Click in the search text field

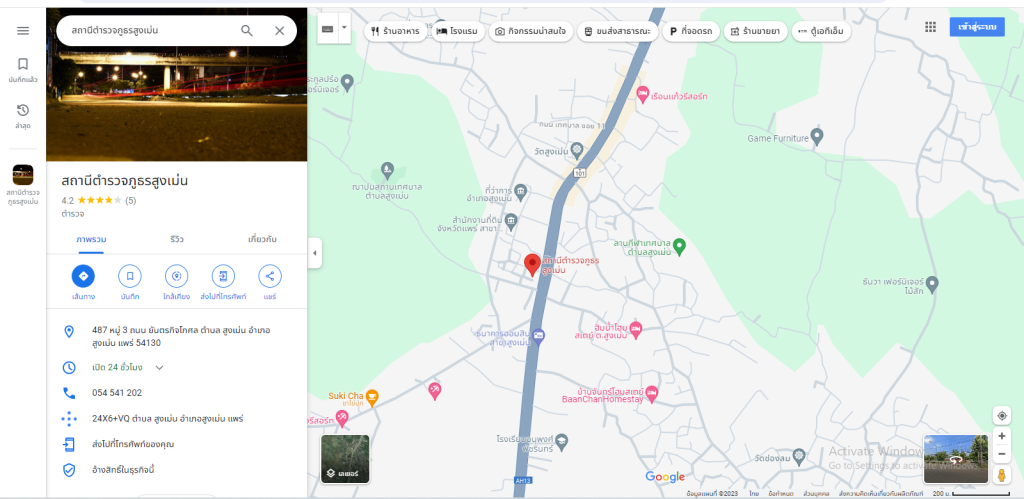[145, 31]
